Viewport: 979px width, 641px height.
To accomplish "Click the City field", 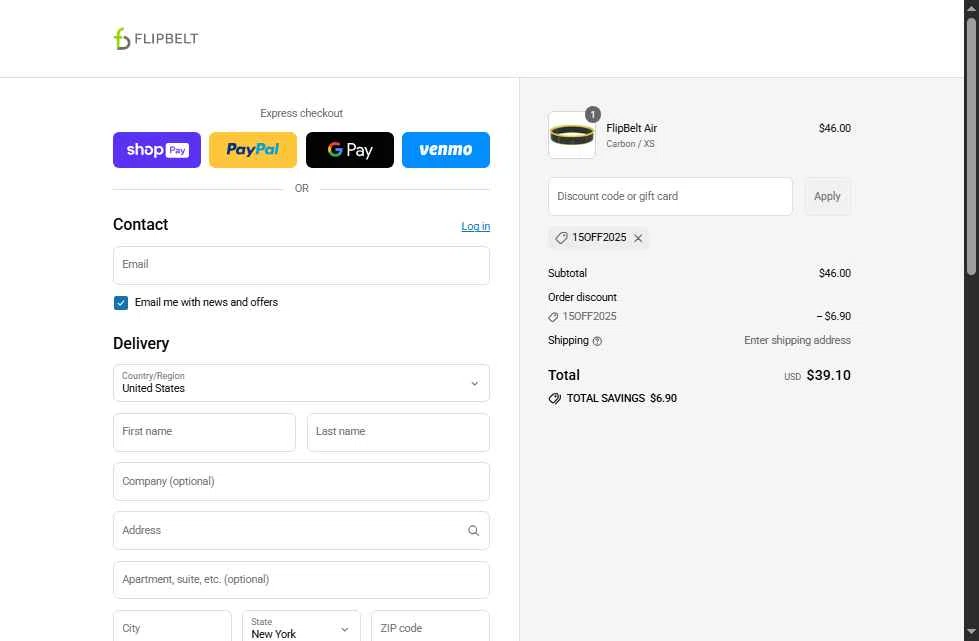I will (172, 626).
